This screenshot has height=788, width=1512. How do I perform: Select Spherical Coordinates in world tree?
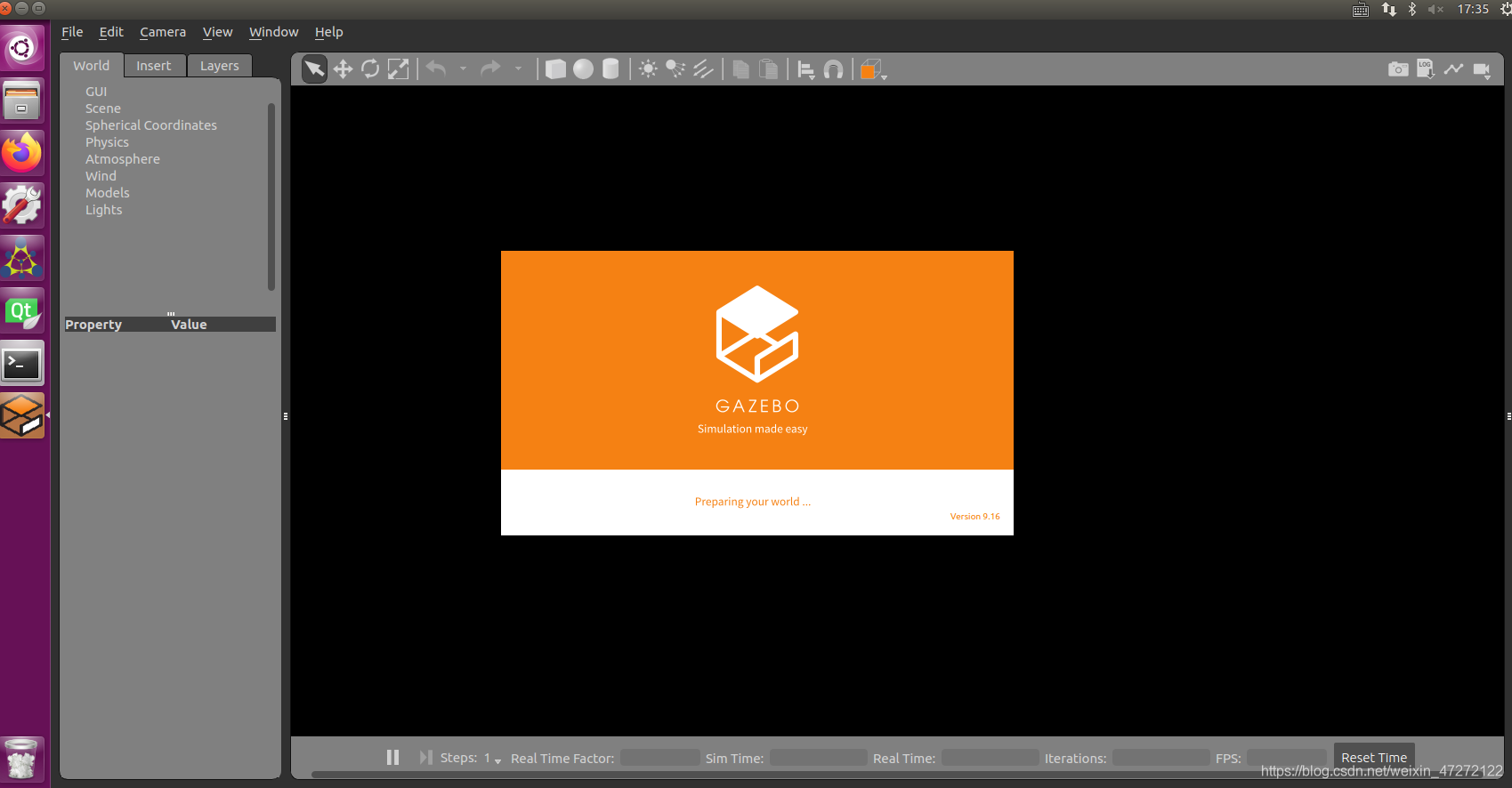(151, 125)
